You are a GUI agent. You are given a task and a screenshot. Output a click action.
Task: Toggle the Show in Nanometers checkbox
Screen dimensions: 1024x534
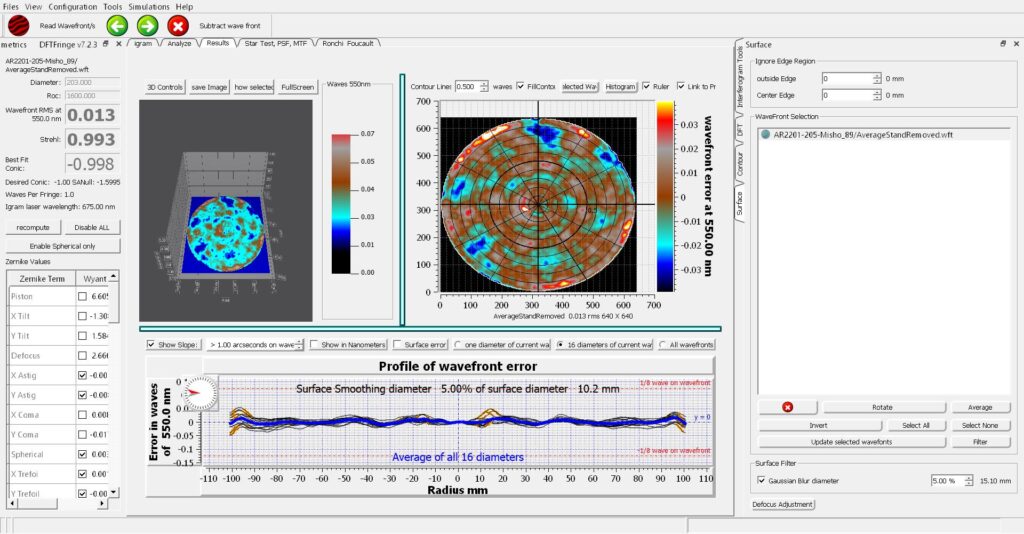coord(314,345)
